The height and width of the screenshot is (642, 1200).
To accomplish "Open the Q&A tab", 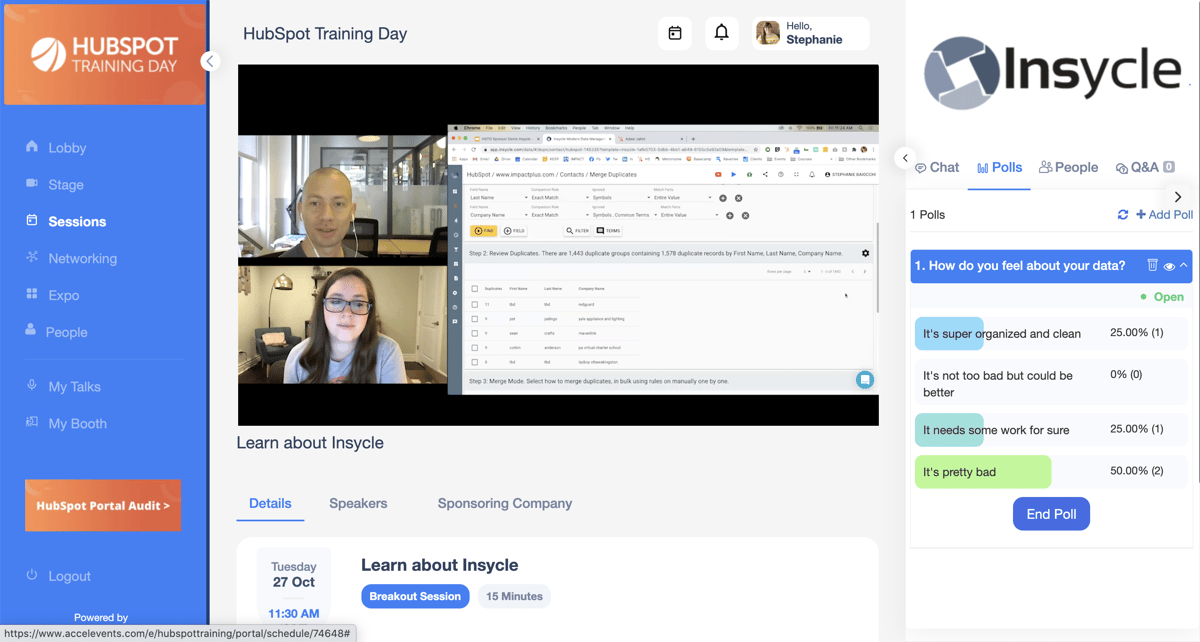I will 1145,168.
